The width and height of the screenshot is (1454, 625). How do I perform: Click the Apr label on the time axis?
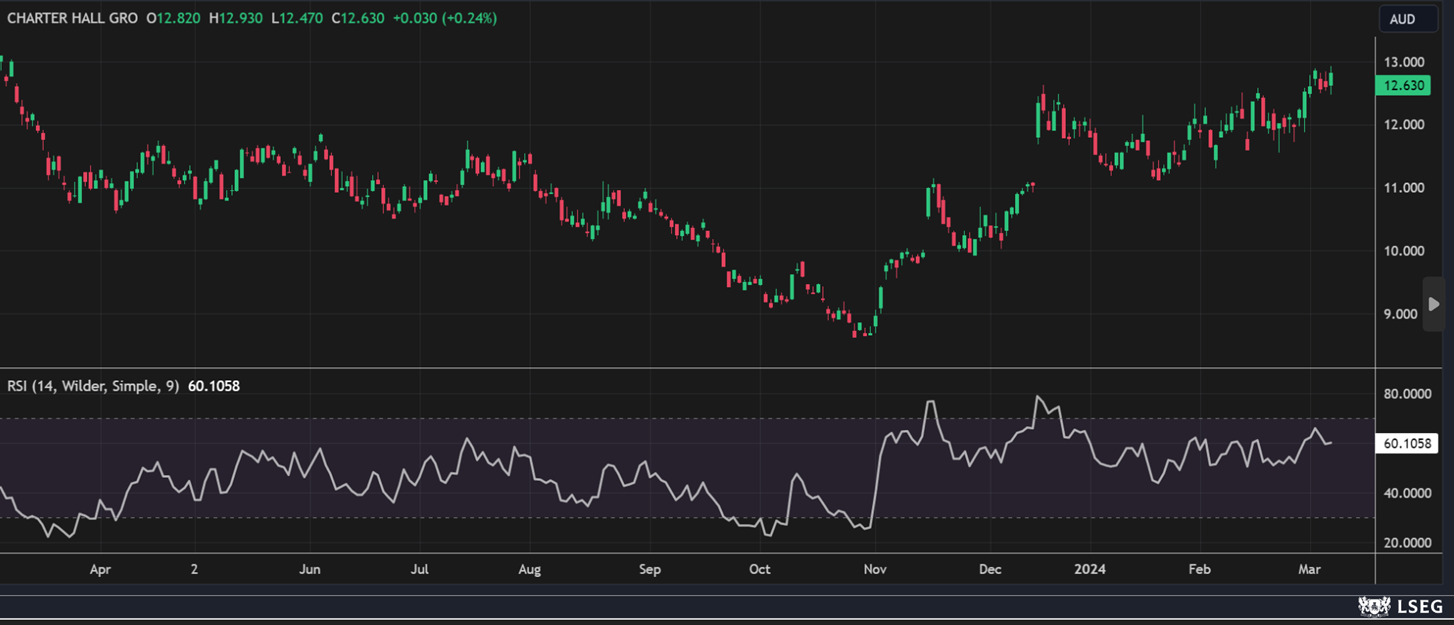point(100,570)
